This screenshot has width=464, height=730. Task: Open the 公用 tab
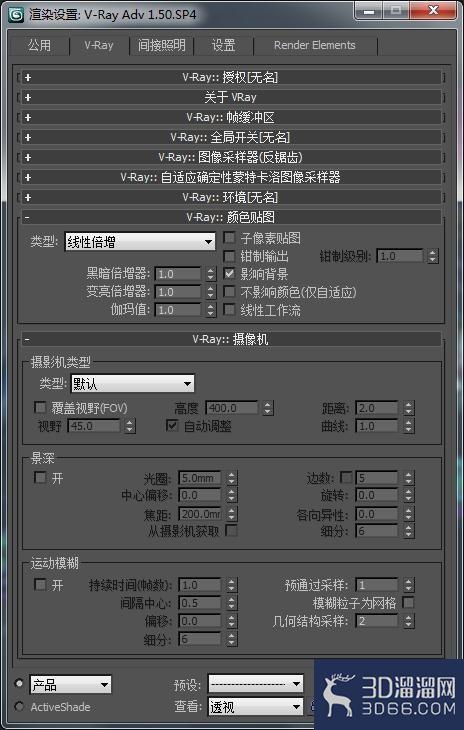pos(40,45)
